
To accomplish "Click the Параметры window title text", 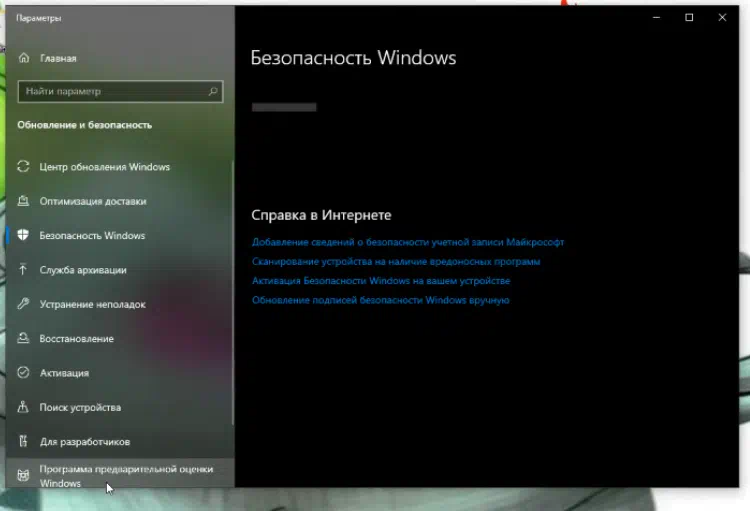I will (39, 18).
